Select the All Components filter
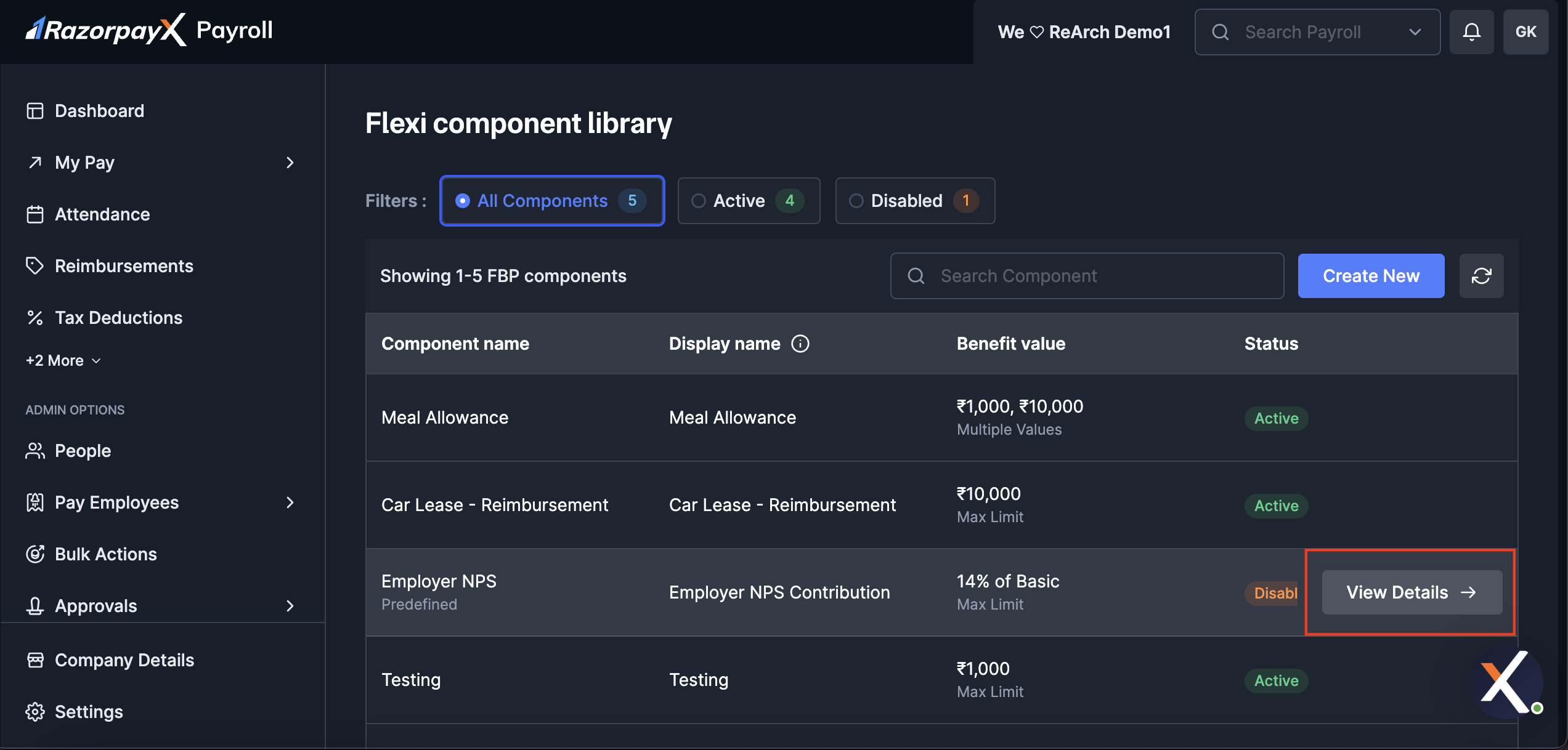 [552, 201]
